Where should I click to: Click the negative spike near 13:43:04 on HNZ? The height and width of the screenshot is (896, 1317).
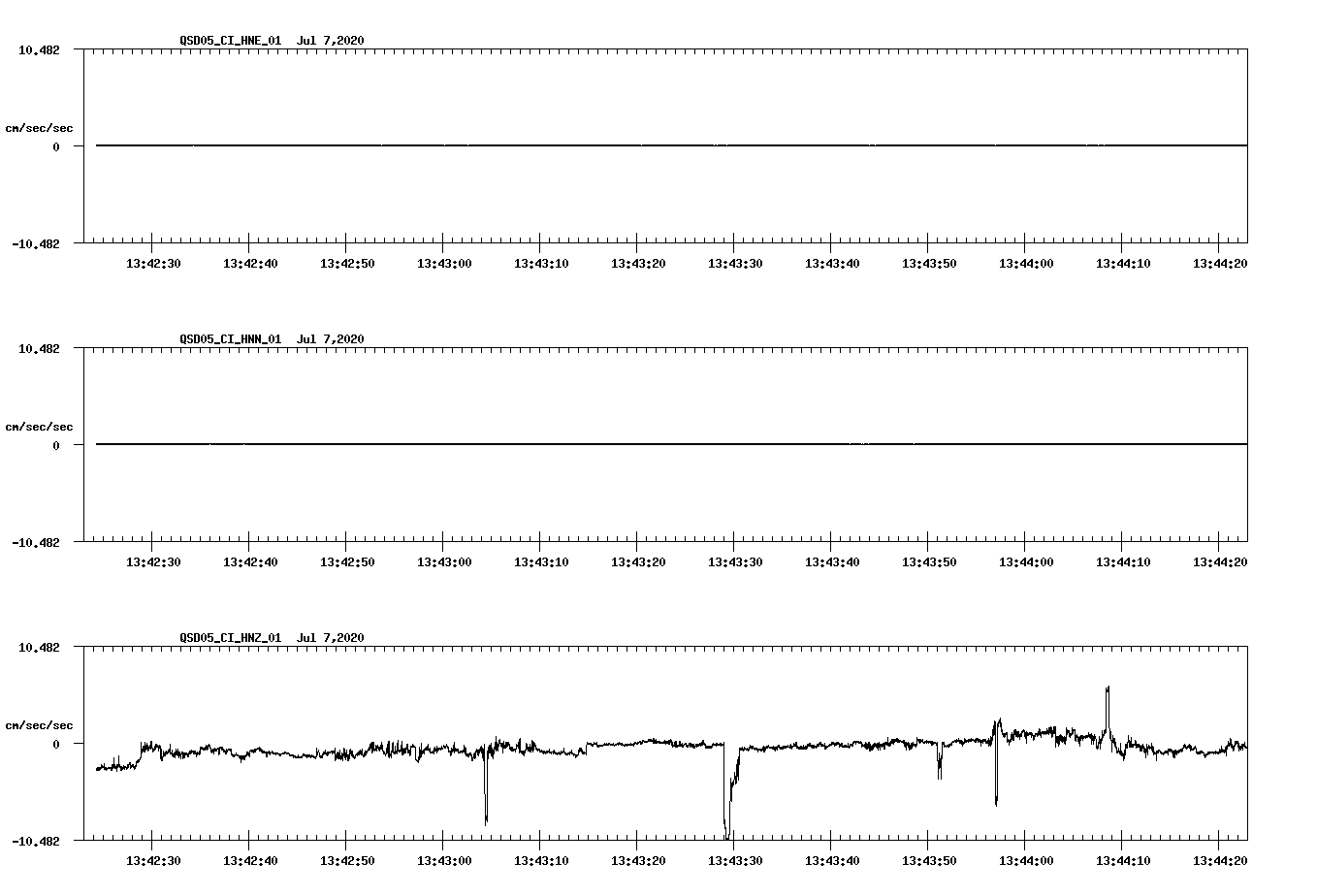pyautogui.click(x=486, y=787)
